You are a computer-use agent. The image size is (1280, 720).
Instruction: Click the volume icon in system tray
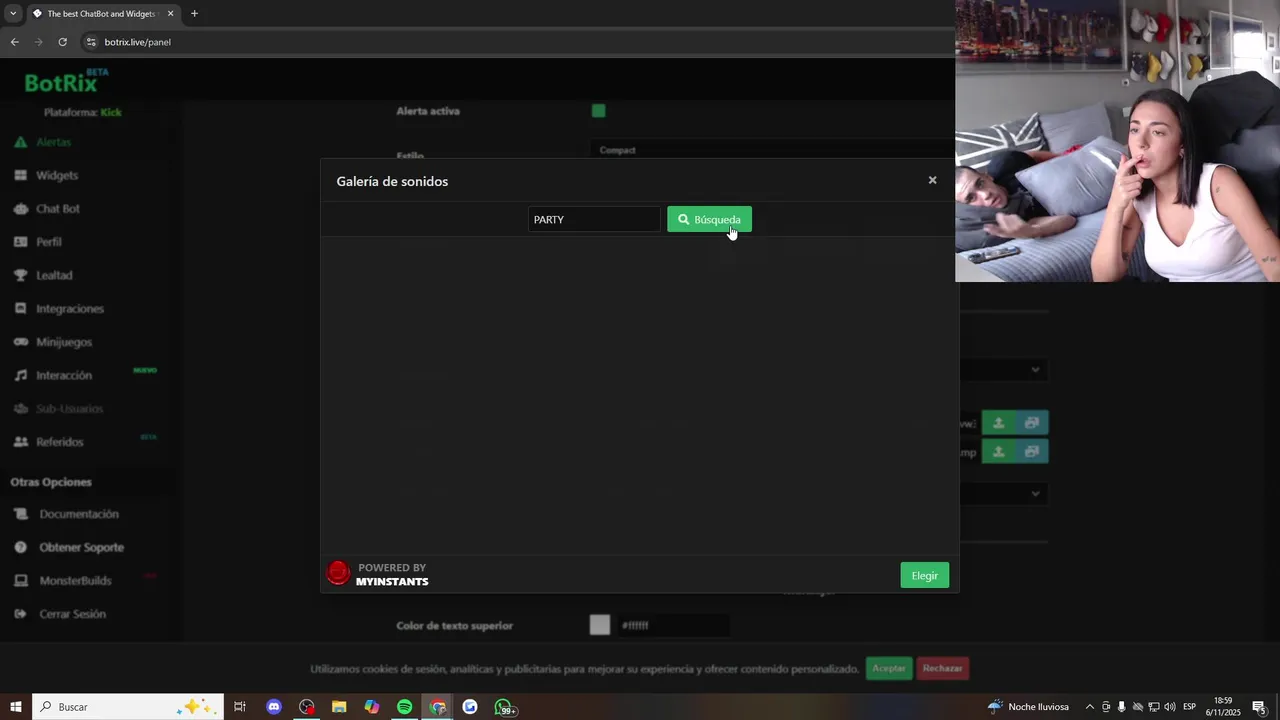pyautogui.click(x=1169, y=707)
